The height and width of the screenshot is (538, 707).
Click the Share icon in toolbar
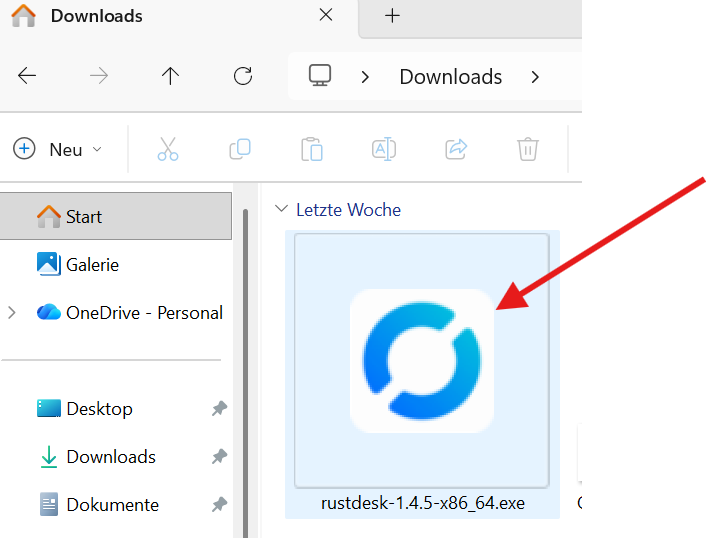pos(456,150)
